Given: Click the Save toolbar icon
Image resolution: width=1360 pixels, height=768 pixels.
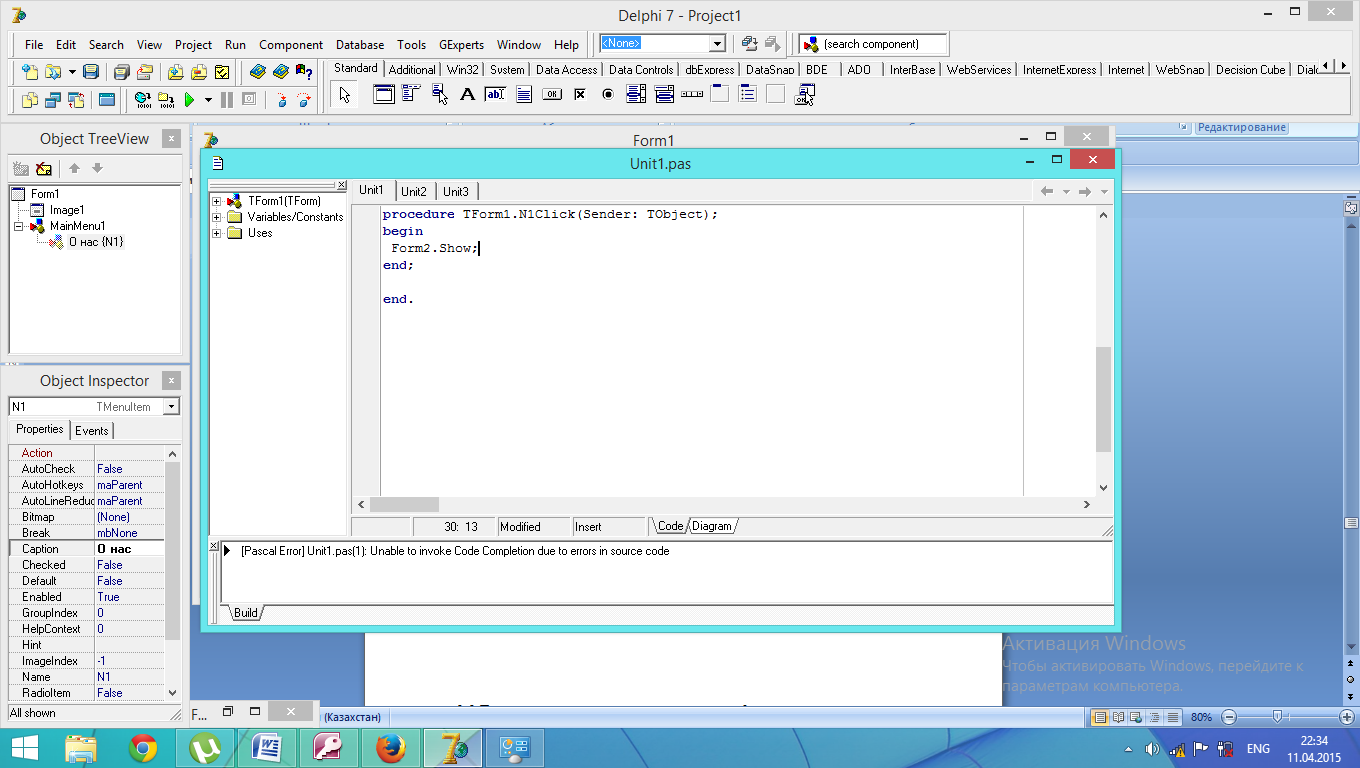Looking at the screenshot, I should click(x=91, y=72).
